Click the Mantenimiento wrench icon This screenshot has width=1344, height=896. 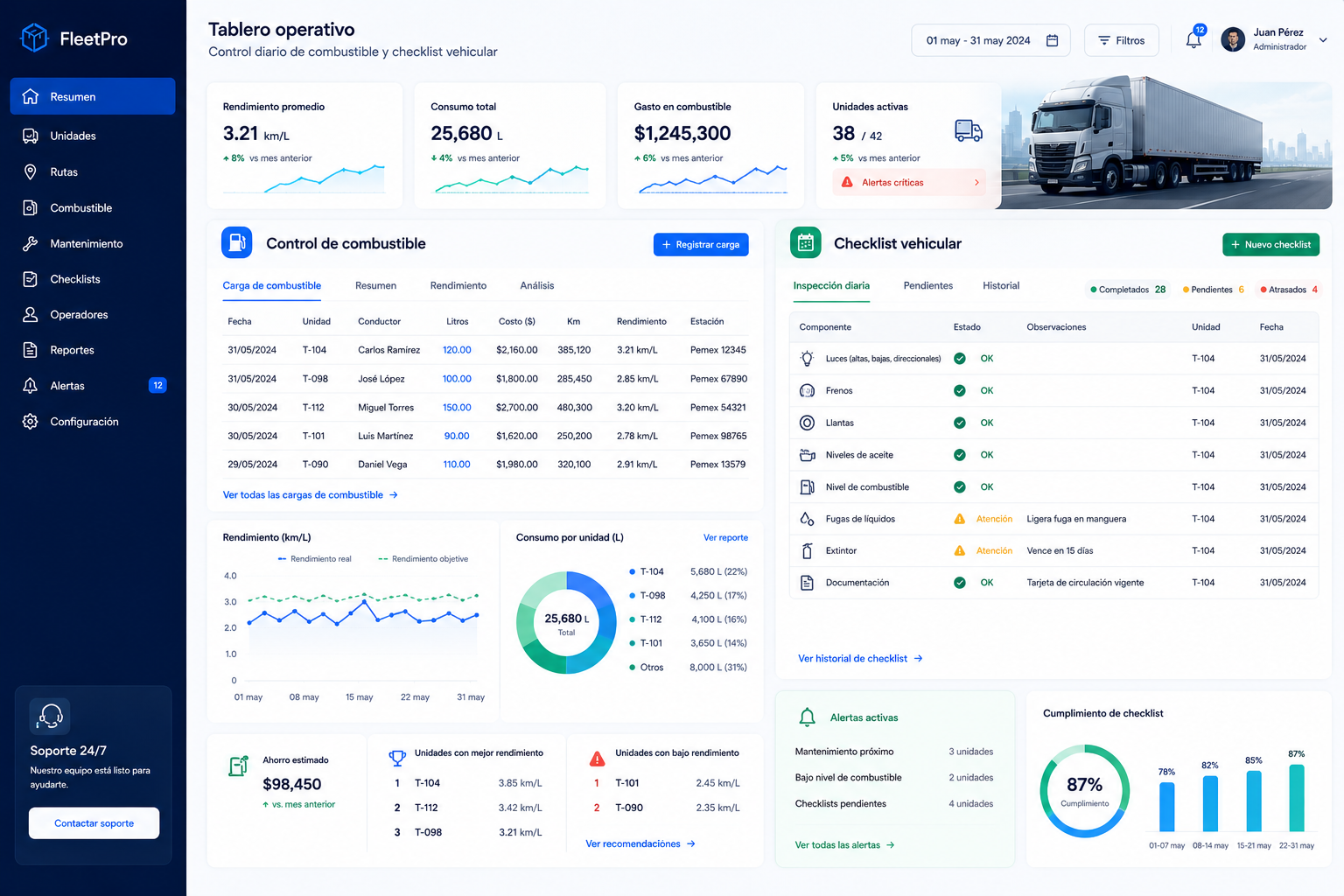point(31,243)
